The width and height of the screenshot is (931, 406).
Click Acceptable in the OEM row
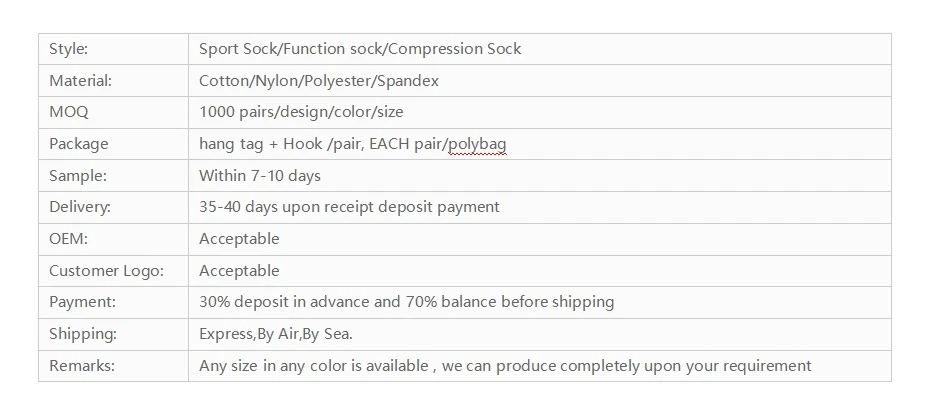[x=239, y=239]
